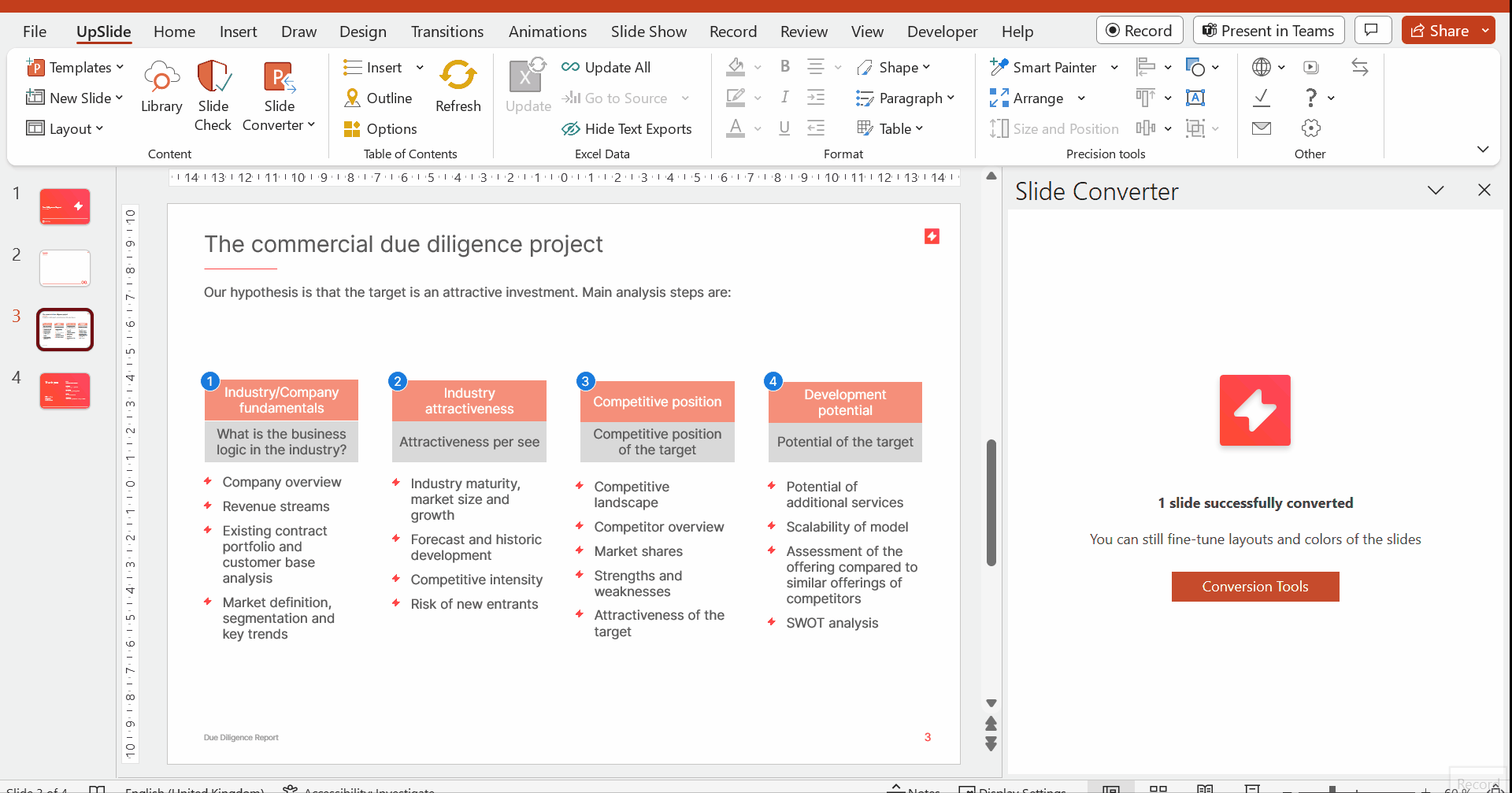Toggle bold formatting

click(784, 67)
